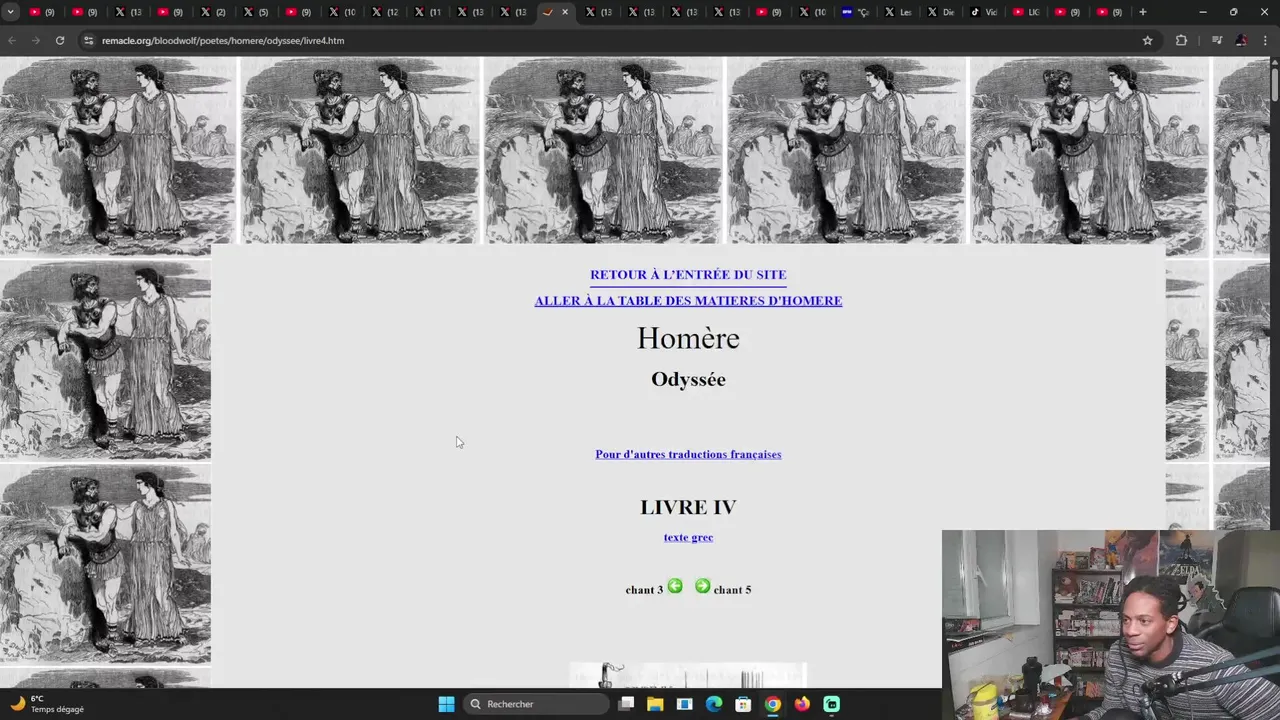
Task: Open Microsoft Edge from the taskbar
Action: coord(714,704)
